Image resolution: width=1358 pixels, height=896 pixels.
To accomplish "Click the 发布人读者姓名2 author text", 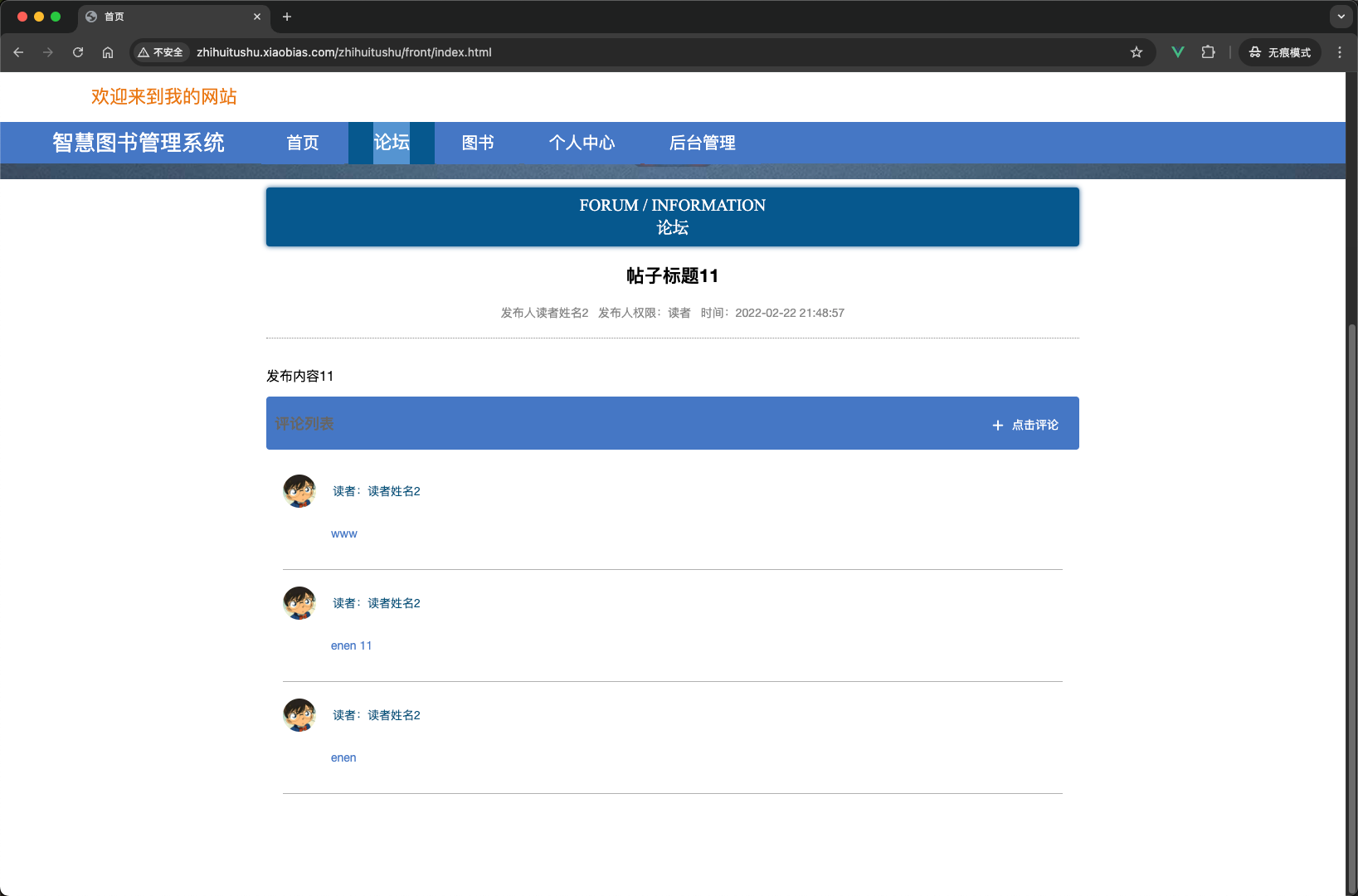I will 544,313.
